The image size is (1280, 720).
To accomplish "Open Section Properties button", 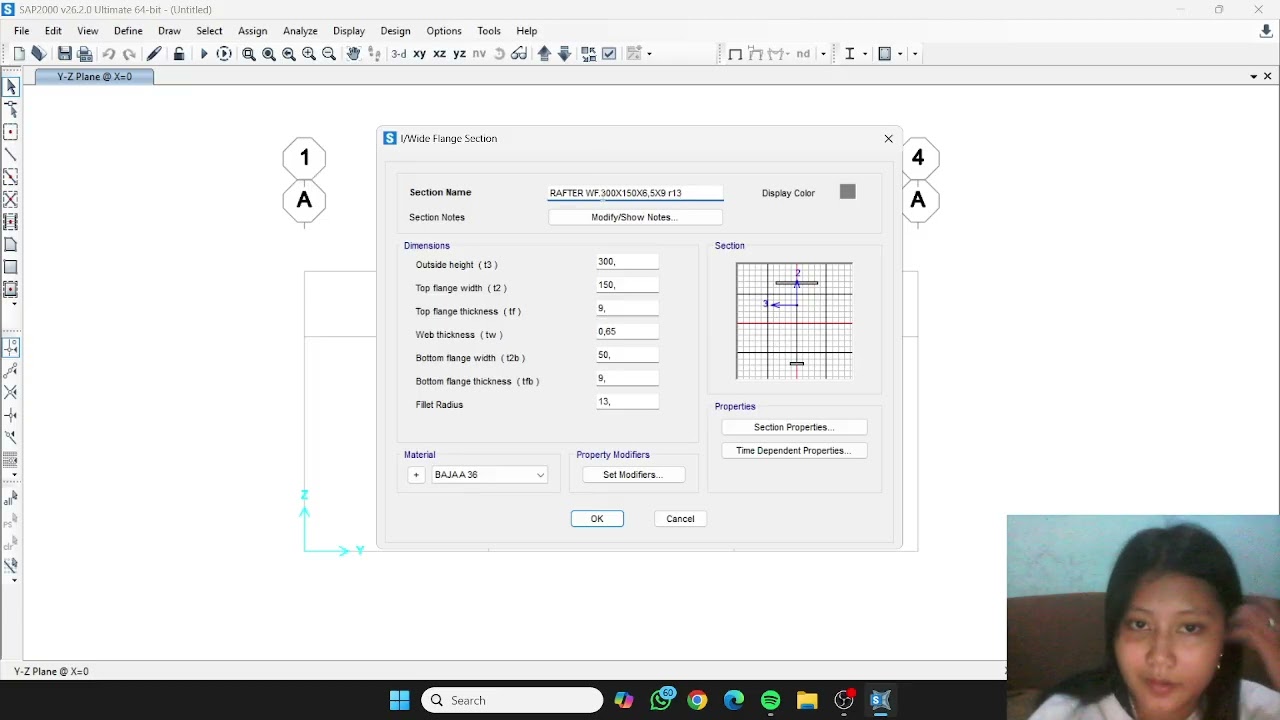I will (794, 427).
